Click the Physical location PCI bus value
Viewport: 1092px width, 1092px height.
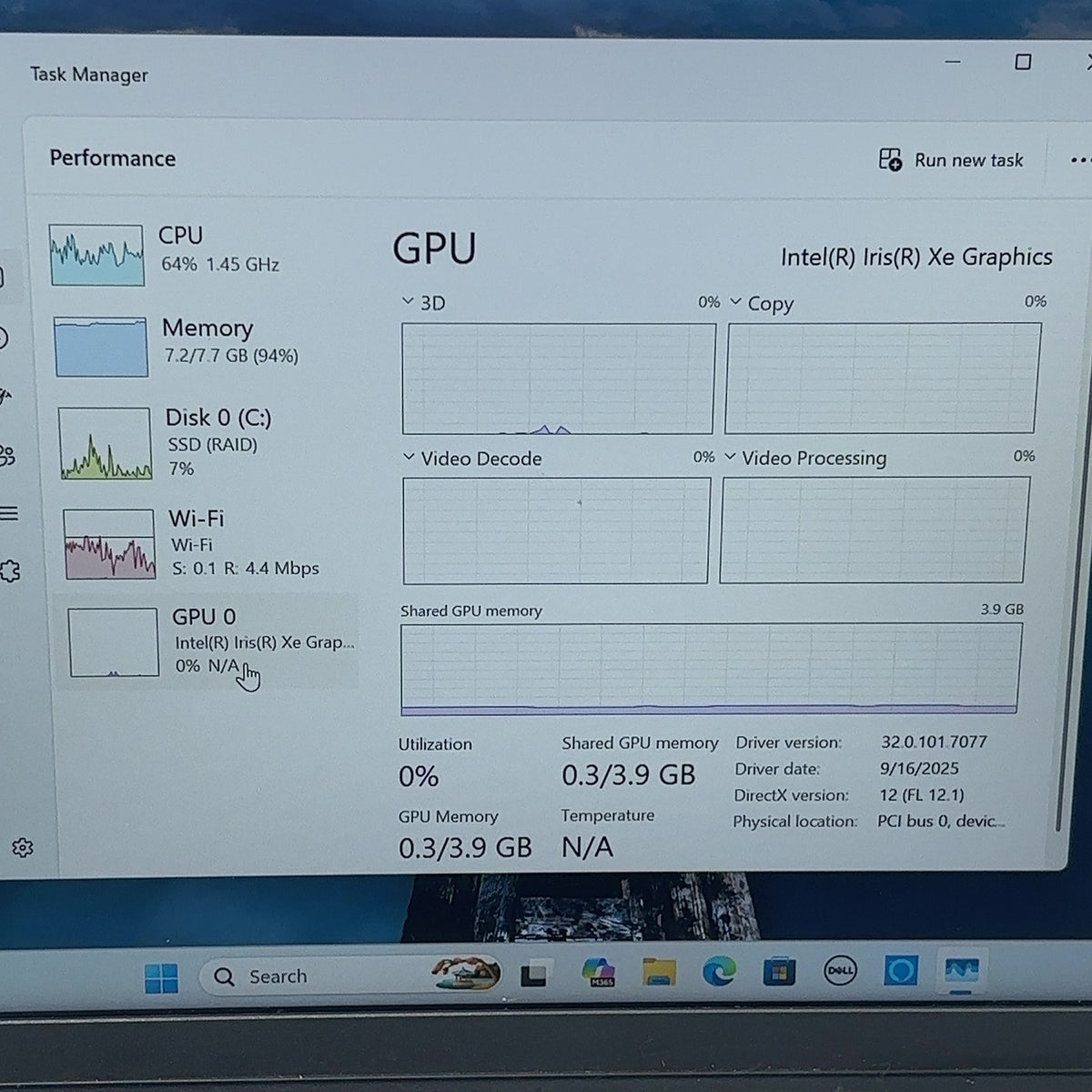941,821
